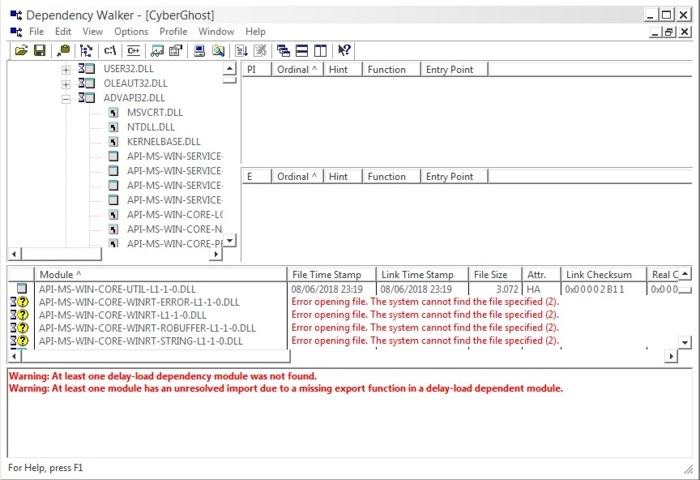Click the Cascade windows icon
Screen dimensions: 700x480
click(283, 50)
